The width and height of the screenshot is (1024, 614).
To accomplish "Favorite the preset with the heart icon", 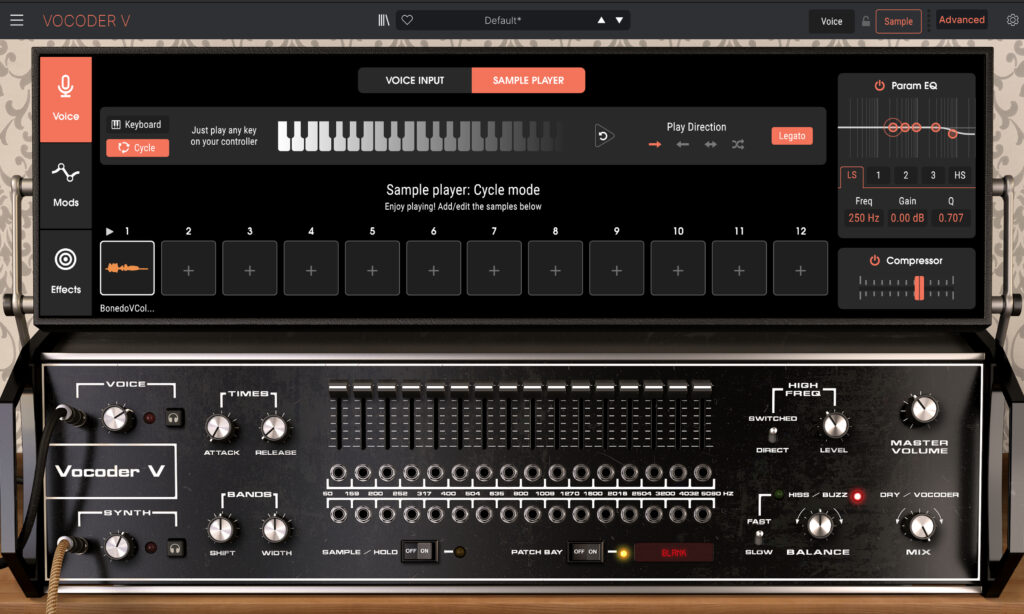I will click(x=407, y=20).
